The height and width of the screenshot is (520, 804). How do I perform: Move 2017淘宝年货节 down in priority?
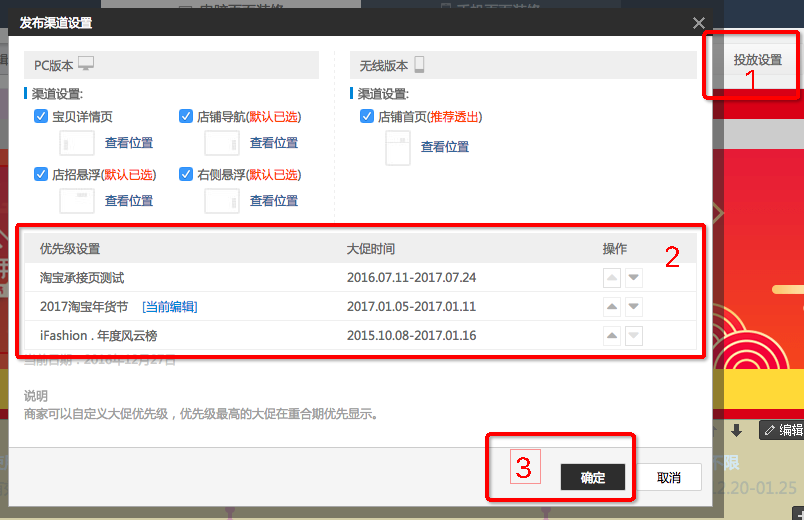tap(634, 307)
